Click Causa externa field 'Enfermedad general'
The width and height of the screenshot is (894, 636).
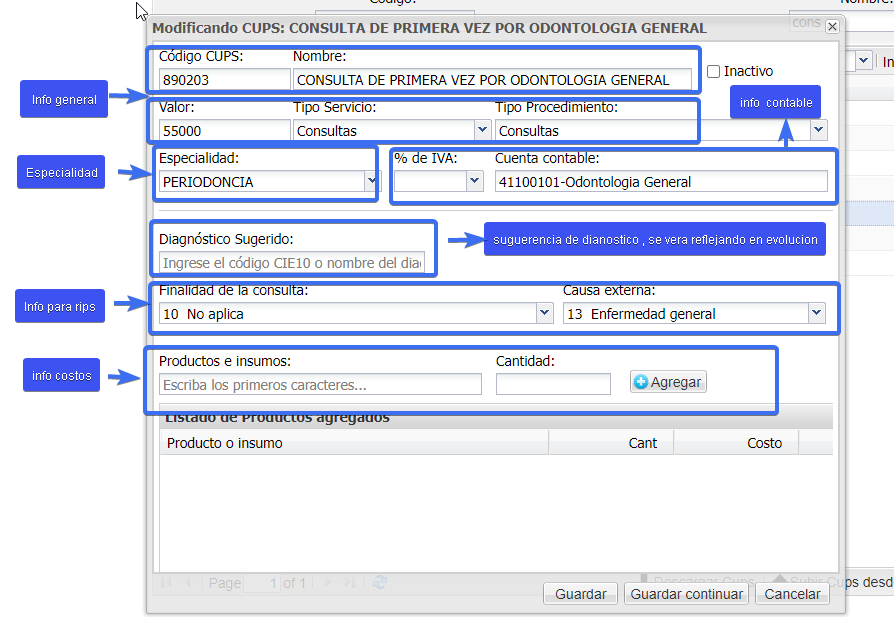click(686, 314)
